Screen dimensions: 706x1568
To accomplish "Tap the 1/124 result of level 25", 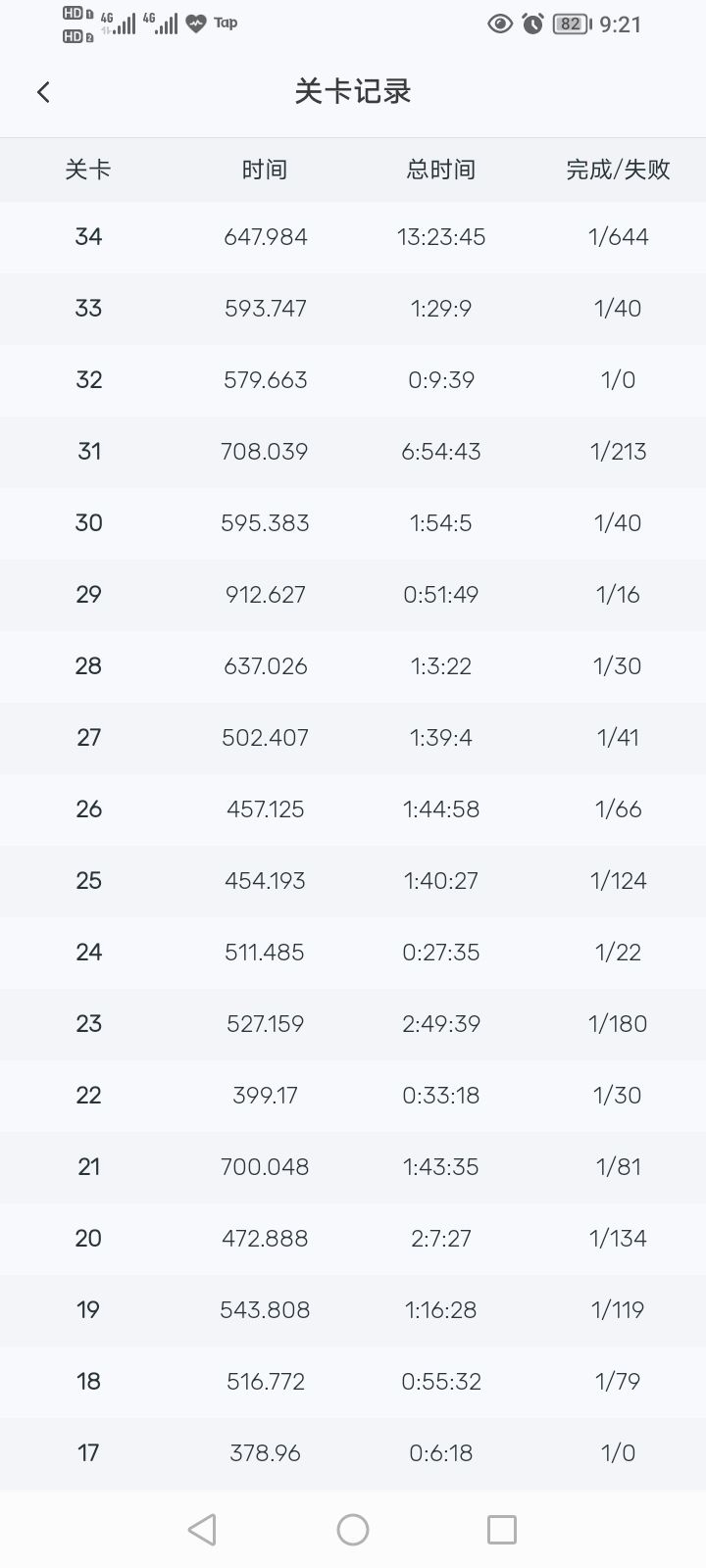I will click(x=618, y=881).
